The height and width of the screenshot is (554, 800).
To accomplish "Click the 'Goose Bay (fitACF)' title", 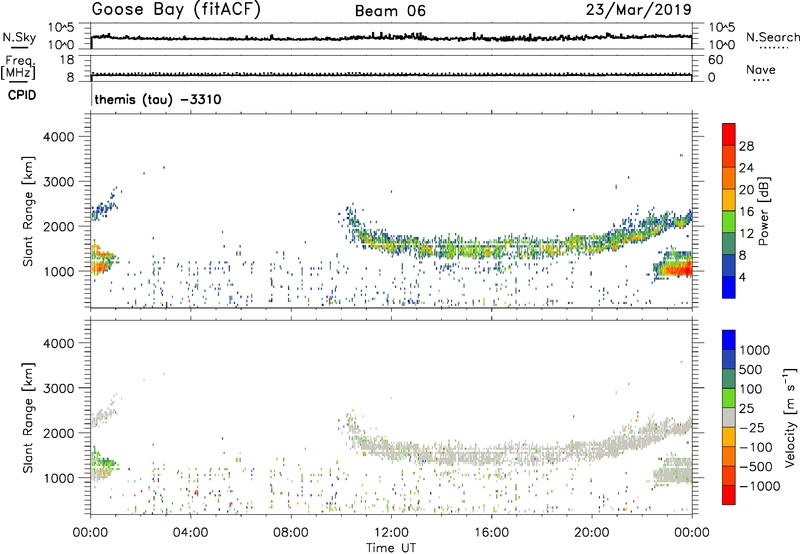I will click(x=176, y=10).
